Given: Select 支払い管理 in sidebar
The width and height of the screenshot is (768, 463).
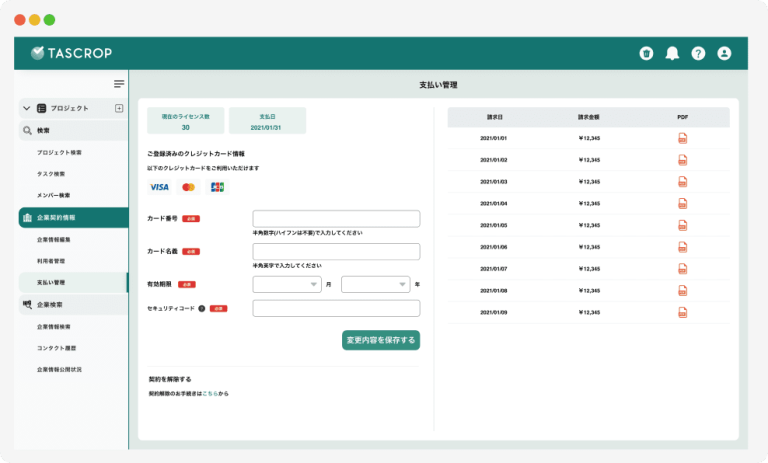Looking at the screenshot, I should coord(73,283).
